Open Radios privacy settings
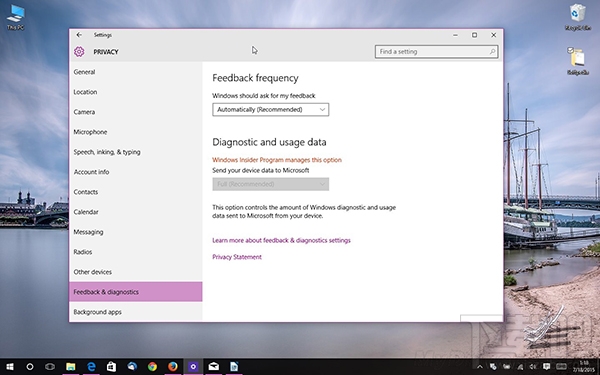Image resolution: width=600 pixels, height=375 pixels. coord(135,252)
